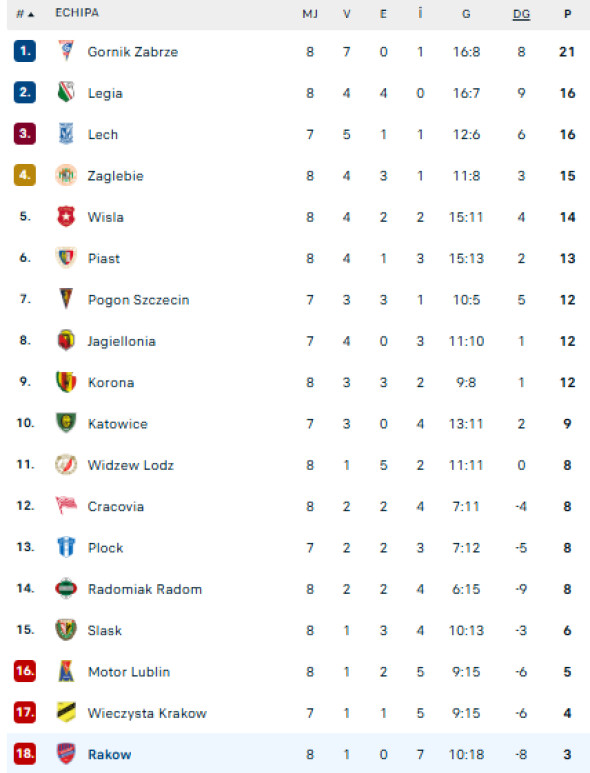Select the Lech club badge
590x773 pixels.
tap(66, 134)
